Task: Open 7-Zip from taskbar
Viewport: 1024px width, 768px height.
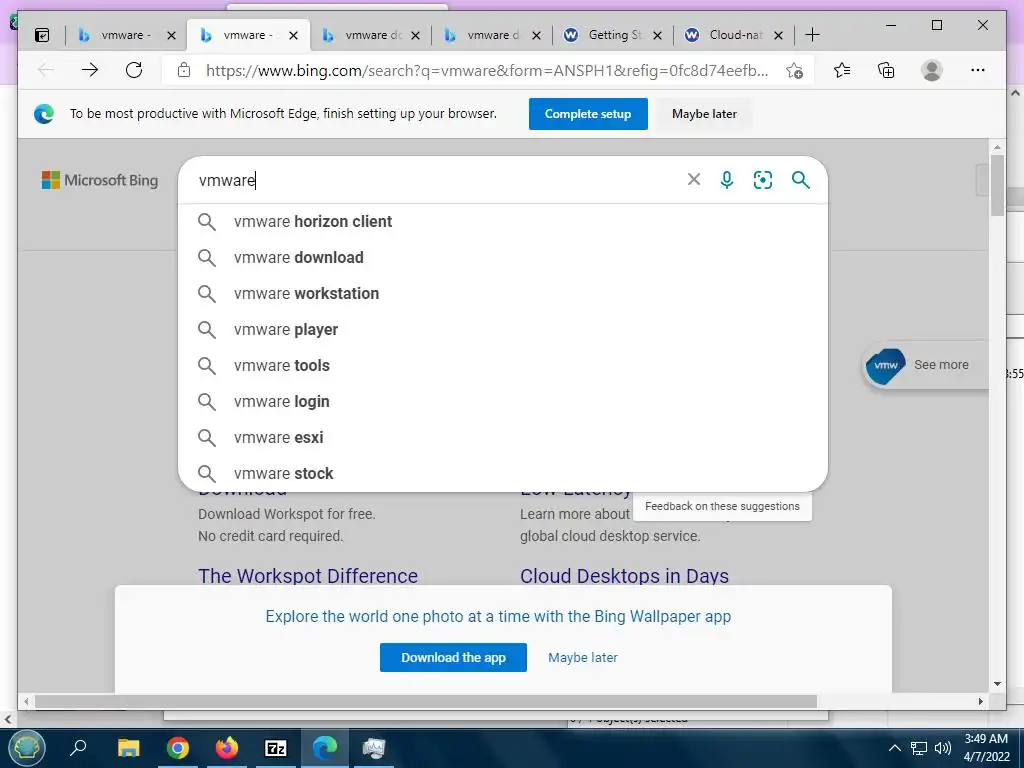Action: [276, 748]
